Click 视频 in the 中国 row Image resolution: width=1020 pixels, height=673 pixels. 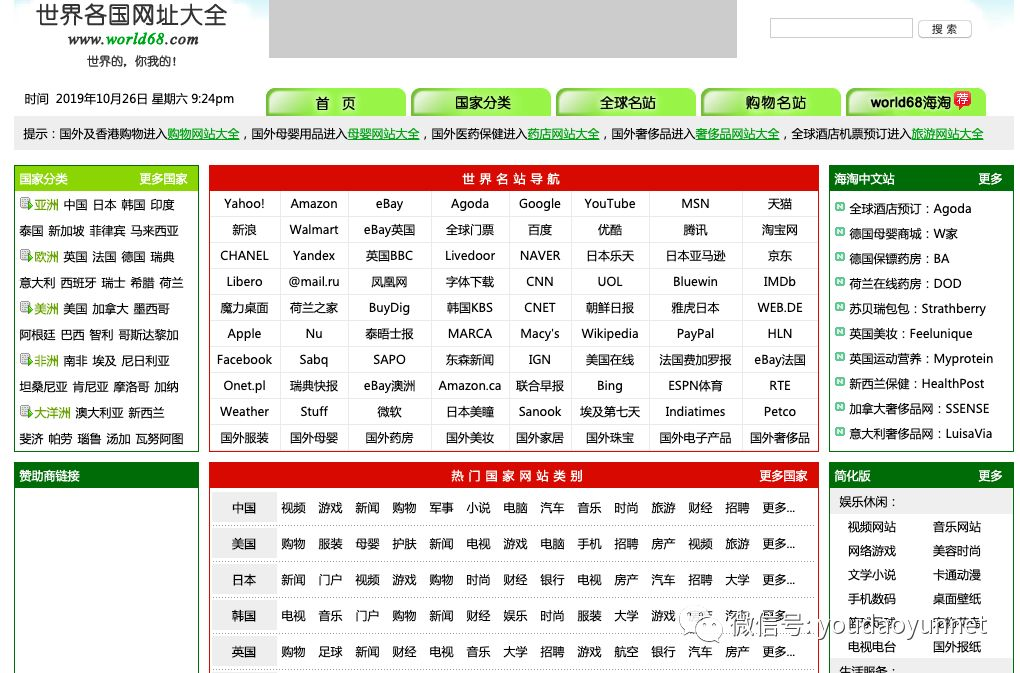293,508
